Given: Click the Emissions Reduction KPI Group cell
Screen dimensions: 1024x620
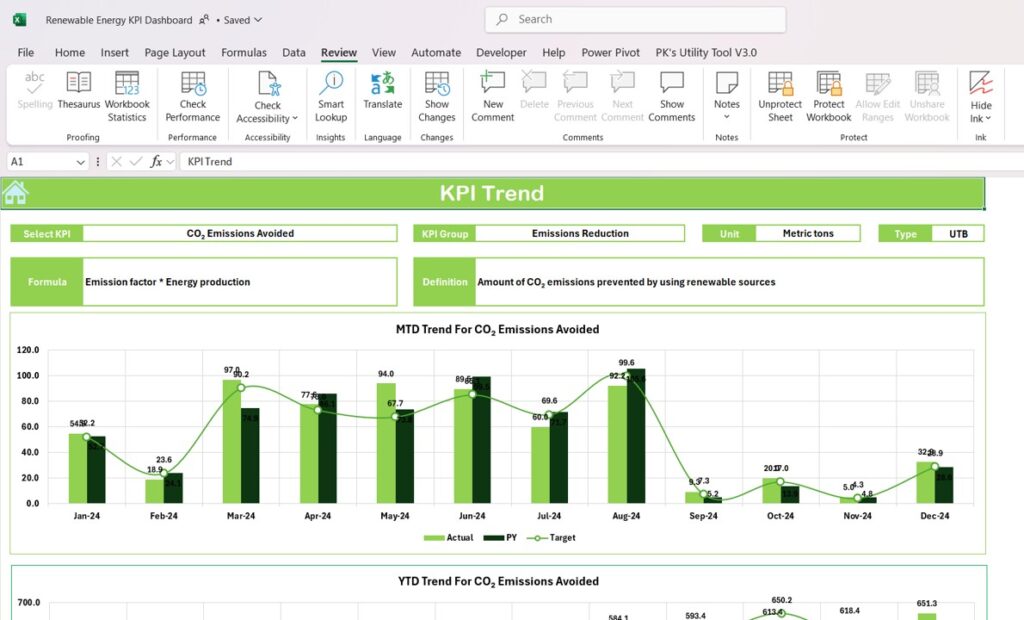Looking at the screenshot, I should (580, 233).
